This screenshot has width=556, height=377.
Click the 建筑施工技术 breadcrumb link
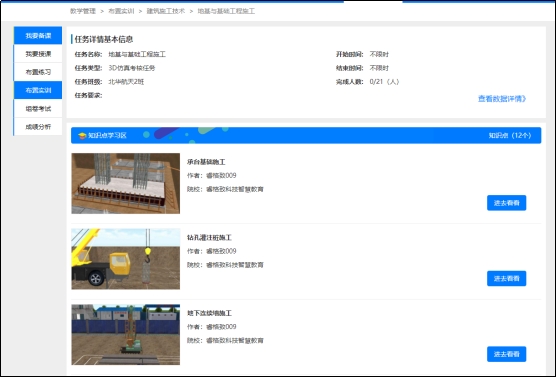point(166,11)
